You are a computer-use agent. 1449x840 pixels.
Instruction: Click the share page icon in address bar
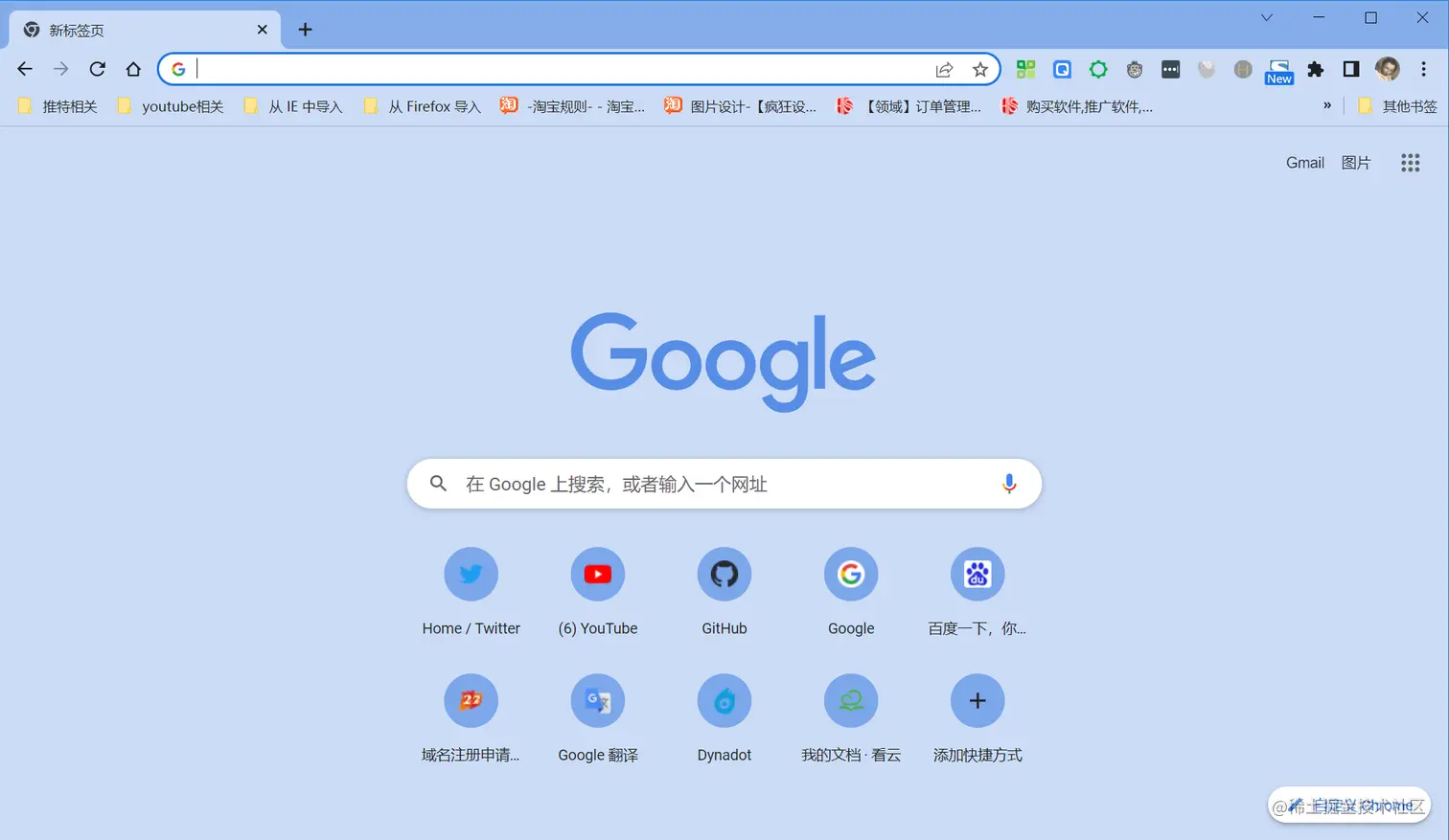pos(944,69)
